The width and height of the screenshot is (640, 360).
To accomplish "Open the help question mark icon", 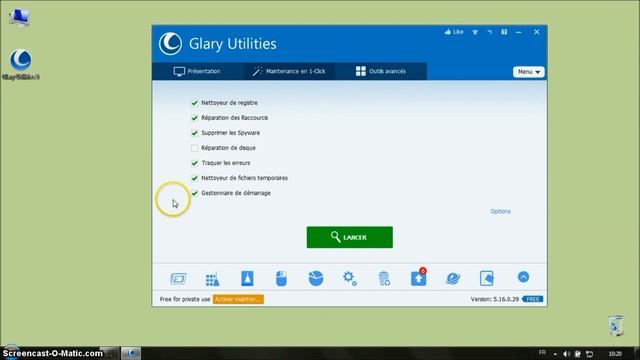I will click(x=504, y=32).
